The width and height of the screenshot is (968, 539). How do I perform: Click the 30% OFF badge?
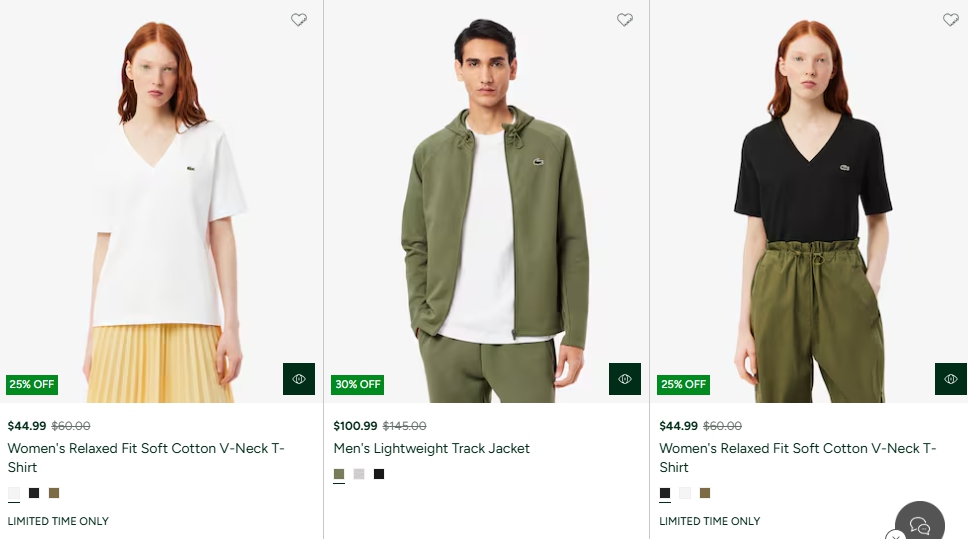coord(358,385)
